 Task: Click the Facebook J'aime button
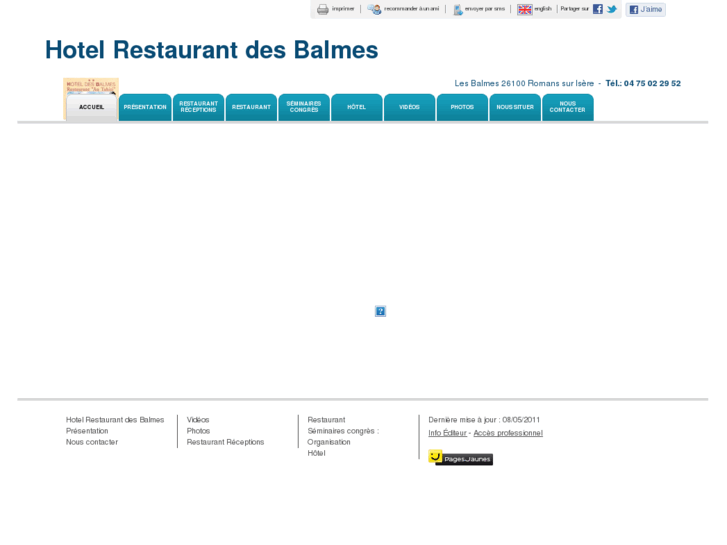pyautogui.click(x=645, y=9)
